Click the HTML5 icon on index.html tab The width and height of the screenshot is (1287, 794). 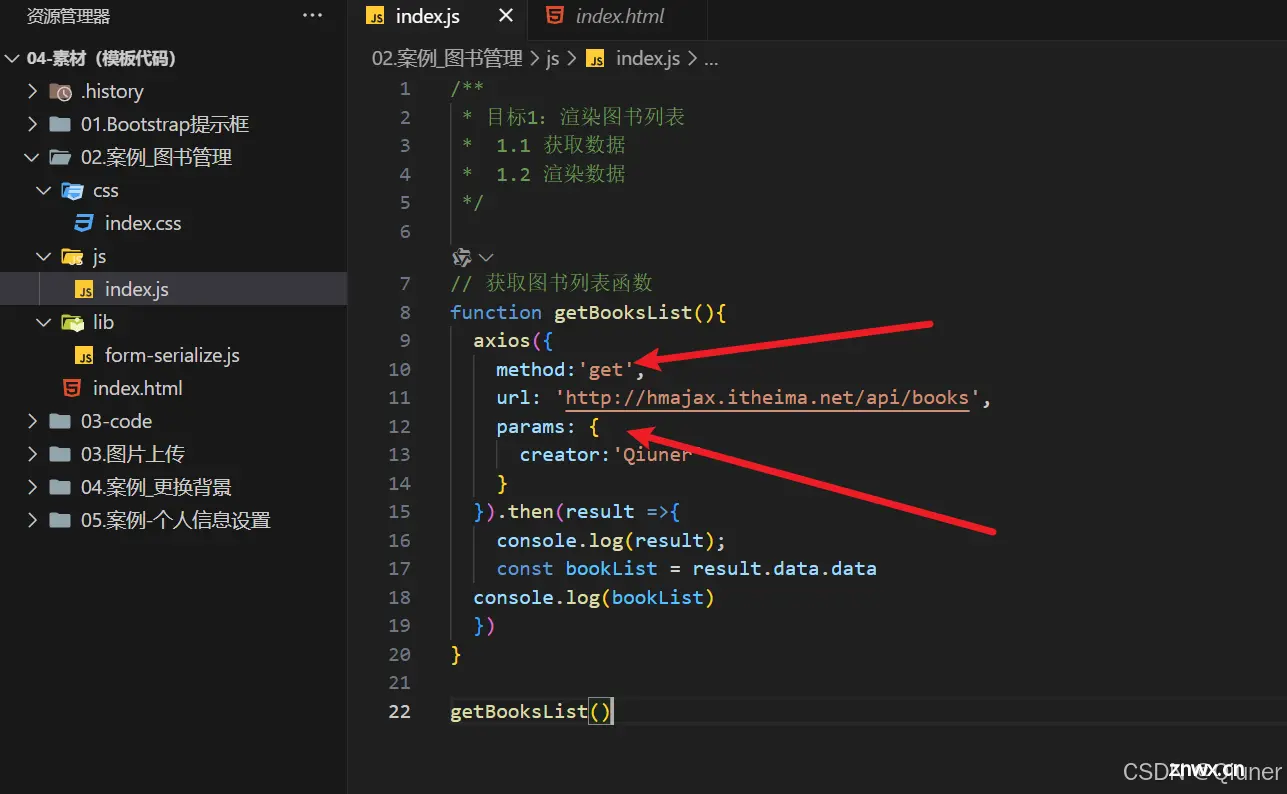coord(555,16)
